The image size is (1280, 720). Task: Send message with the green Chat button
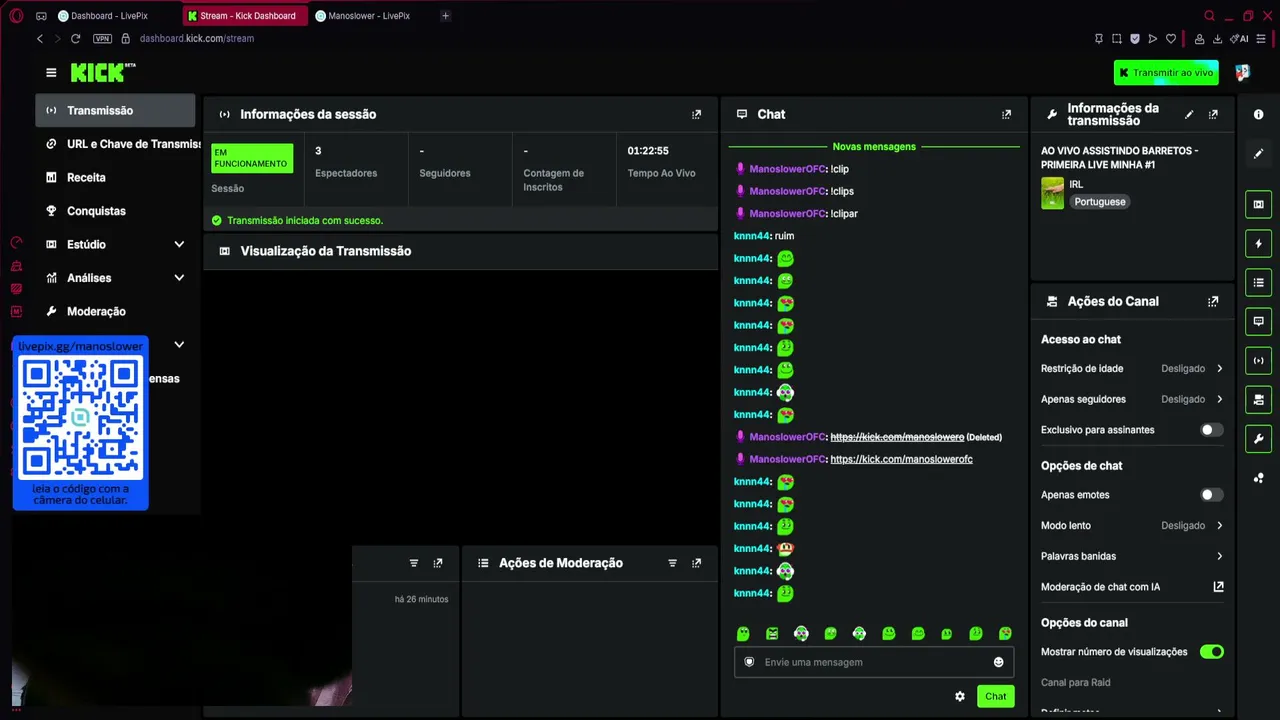point(995,696)
